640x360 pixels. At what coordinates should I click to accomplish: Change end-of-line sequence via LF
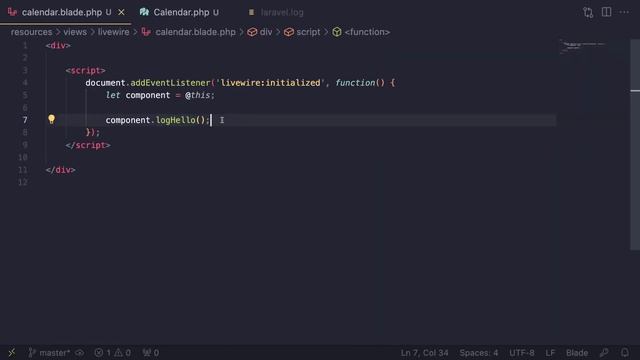tap(550, 353)
